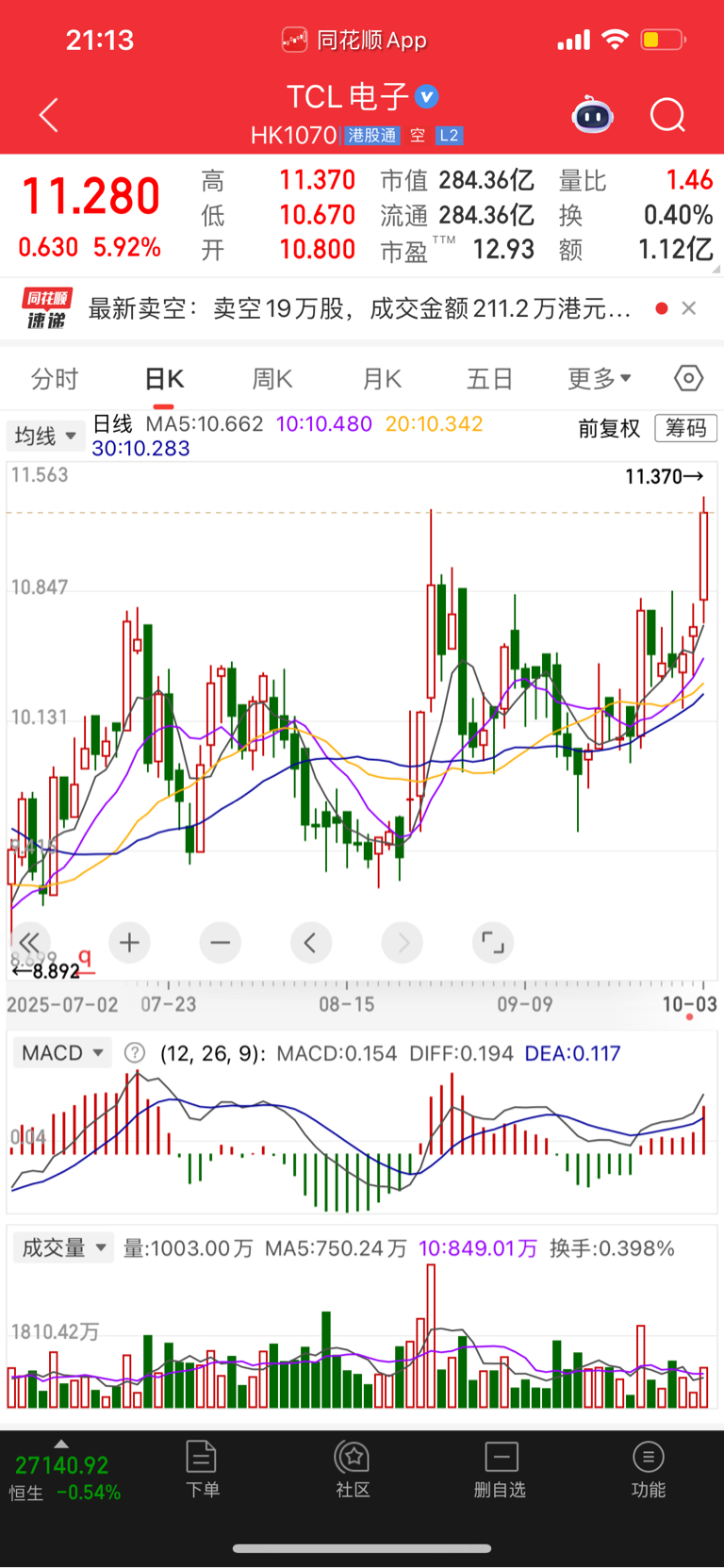Toggle the 筹码 chip distribution button
This screenshot has width=724, height=1568.
(685, 428)
